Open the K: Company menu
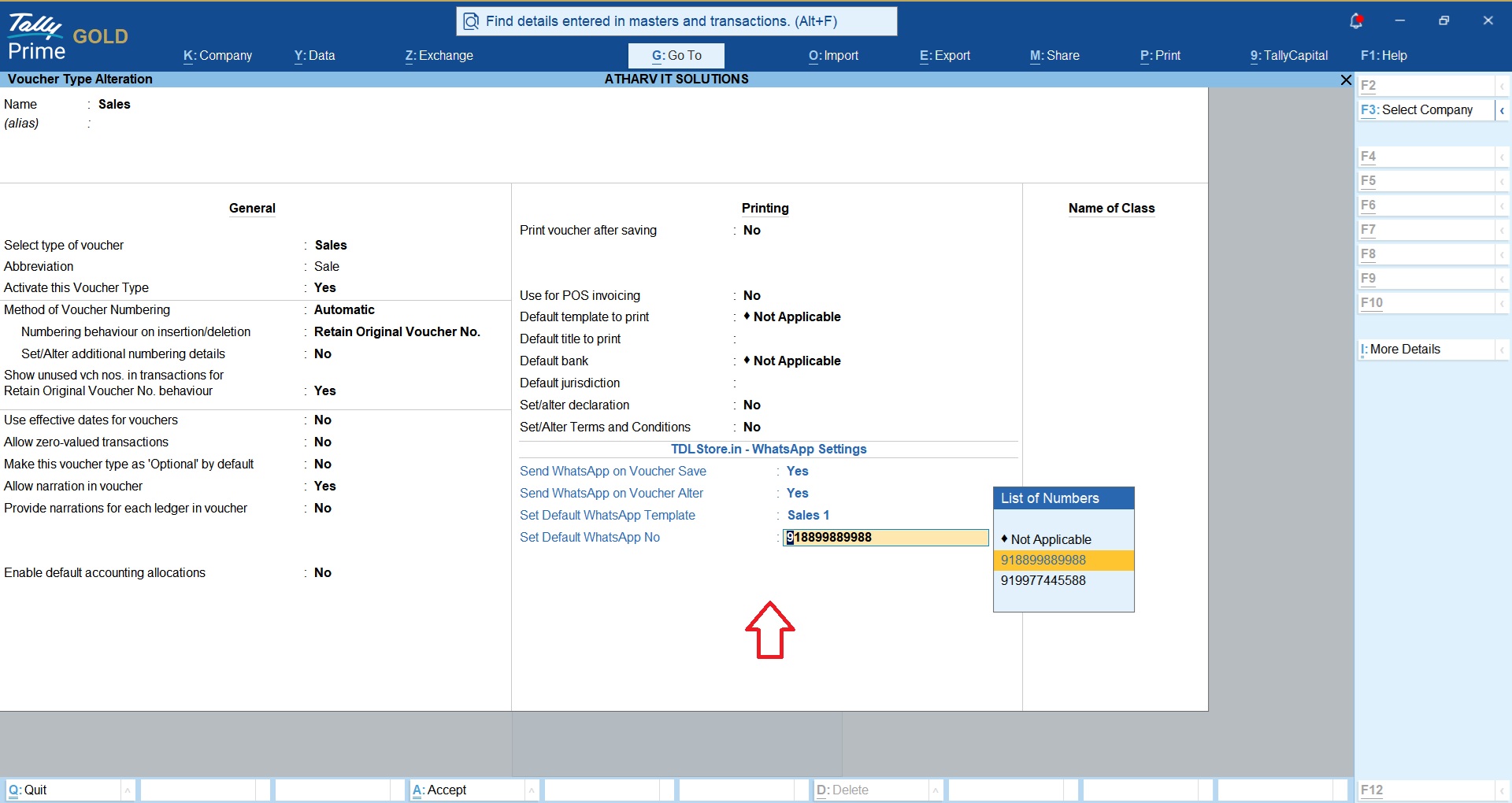This screenshot has height=803, width=1512. click(217, 55)
